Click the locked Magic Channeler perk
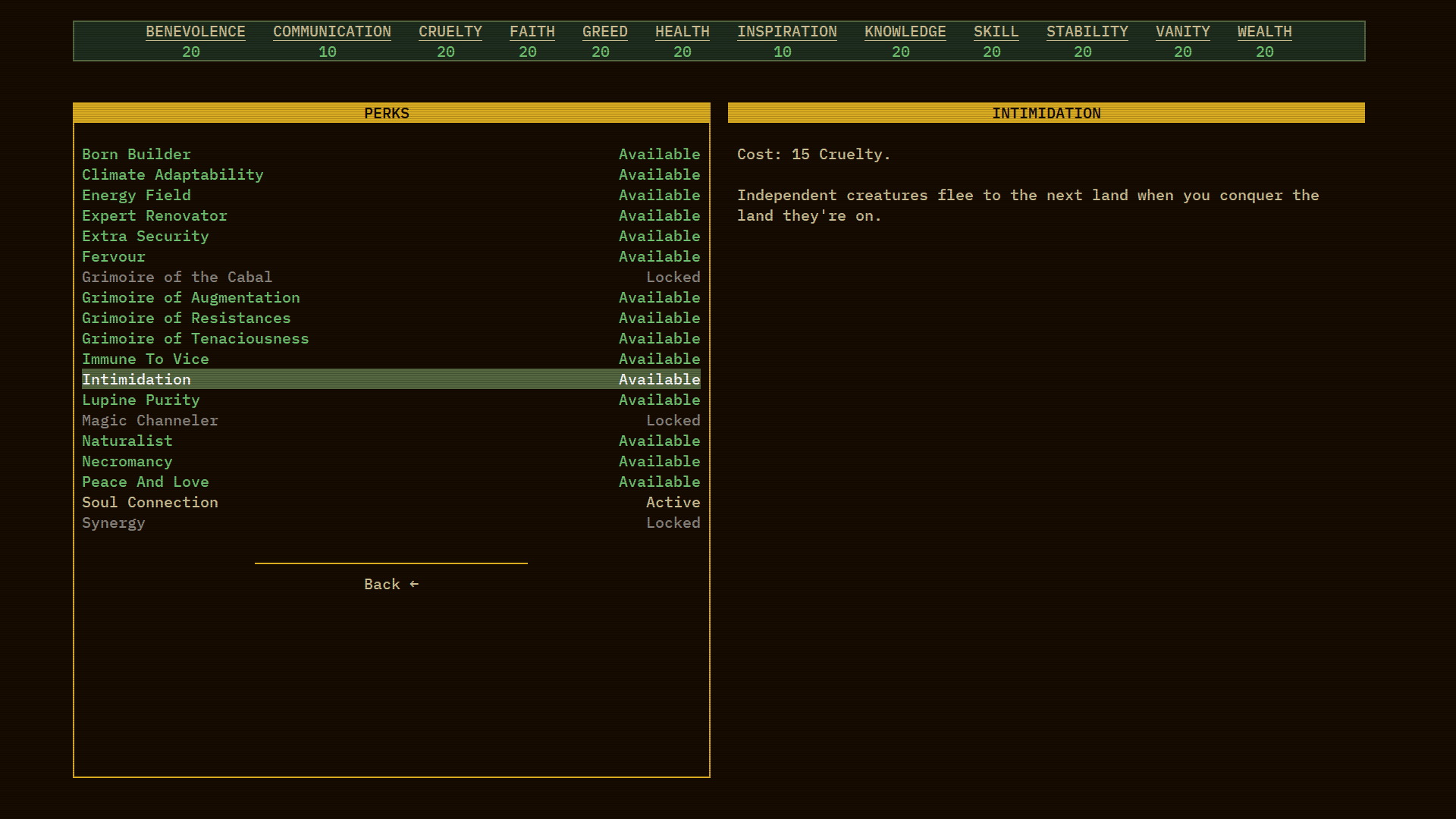 150,420
